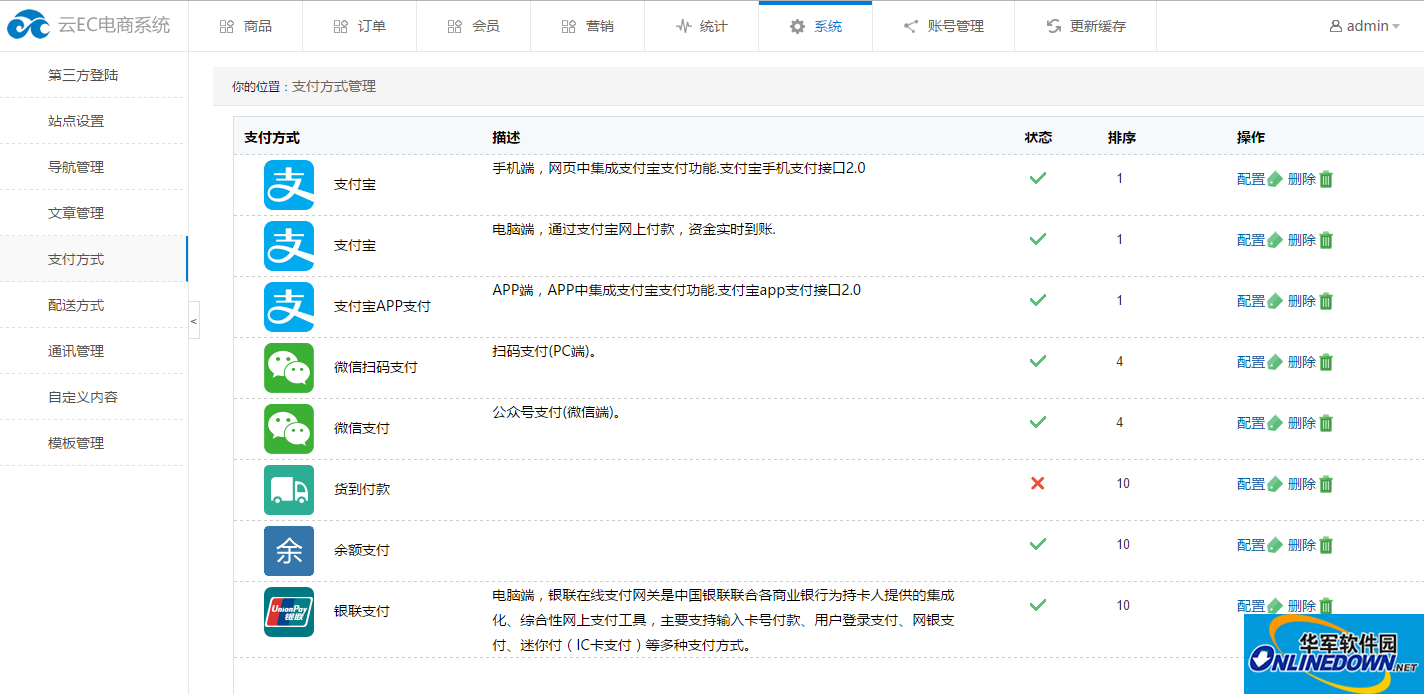Open the 营销 menu
This screenshot has width=1424, height=694.
(587, 26)
